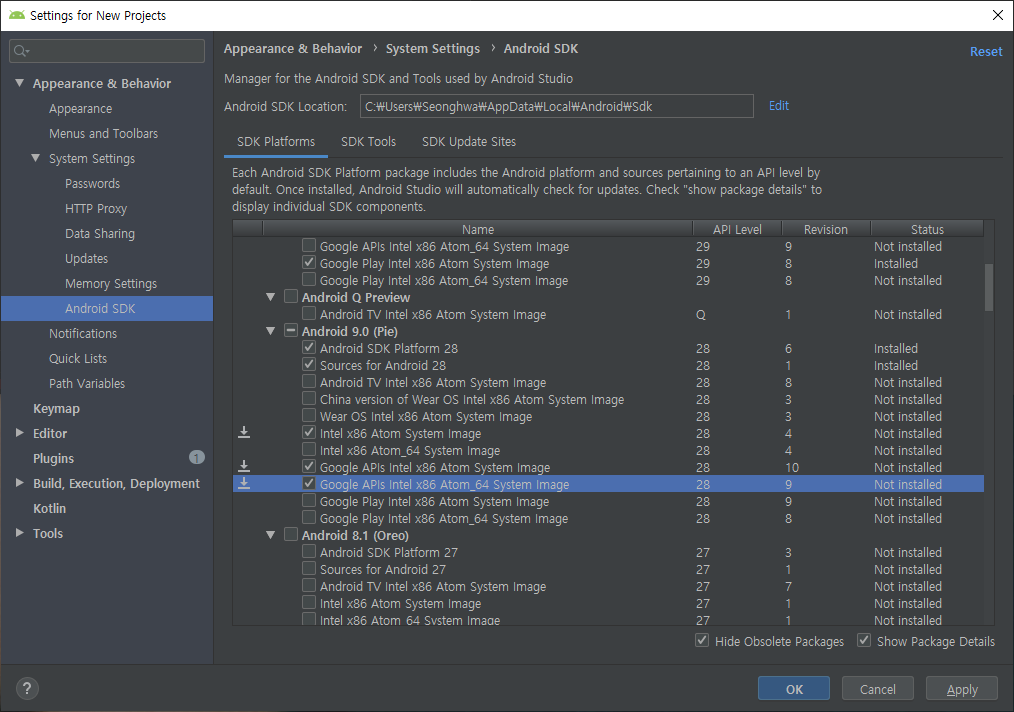Click the search magnifier icon in settings
This screenshot has height=712, width=1014.
[21, 51]
